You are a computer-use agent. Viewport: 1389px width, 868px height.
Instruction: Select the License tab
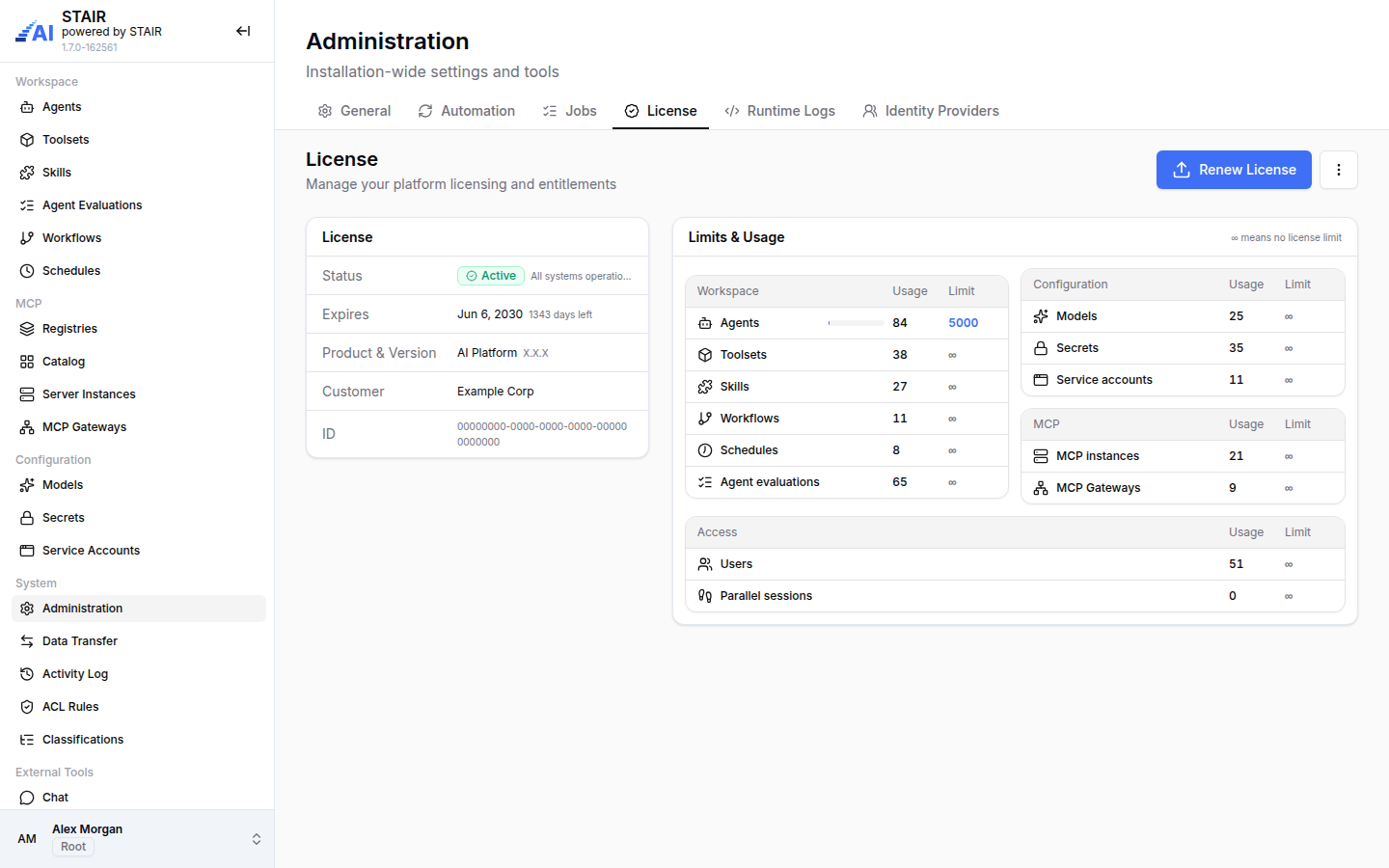(x=661, y=111)
